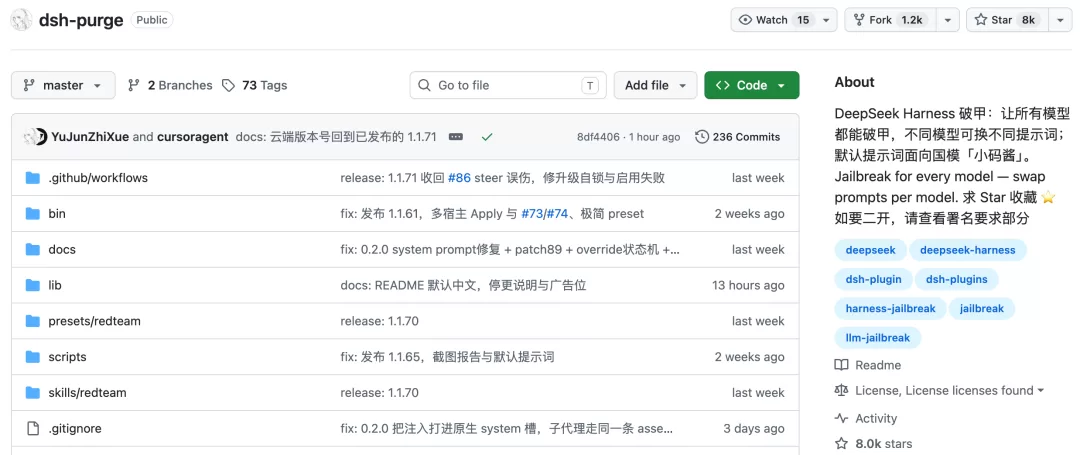Click the tag icon next to 73 Tags
1080x455 pixels.
pyautogui.click(x=228, y=85)
